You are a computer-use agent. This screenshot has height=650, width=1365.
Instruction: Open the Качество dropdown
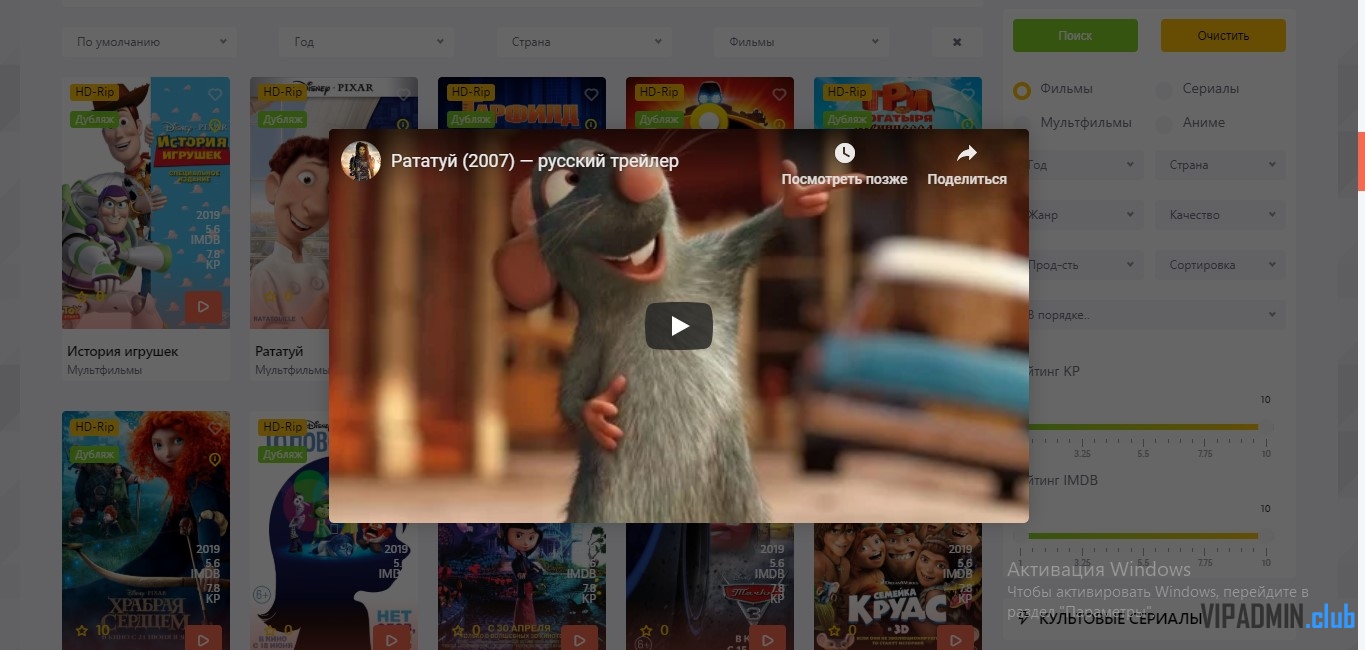(x=1220, y=215)
